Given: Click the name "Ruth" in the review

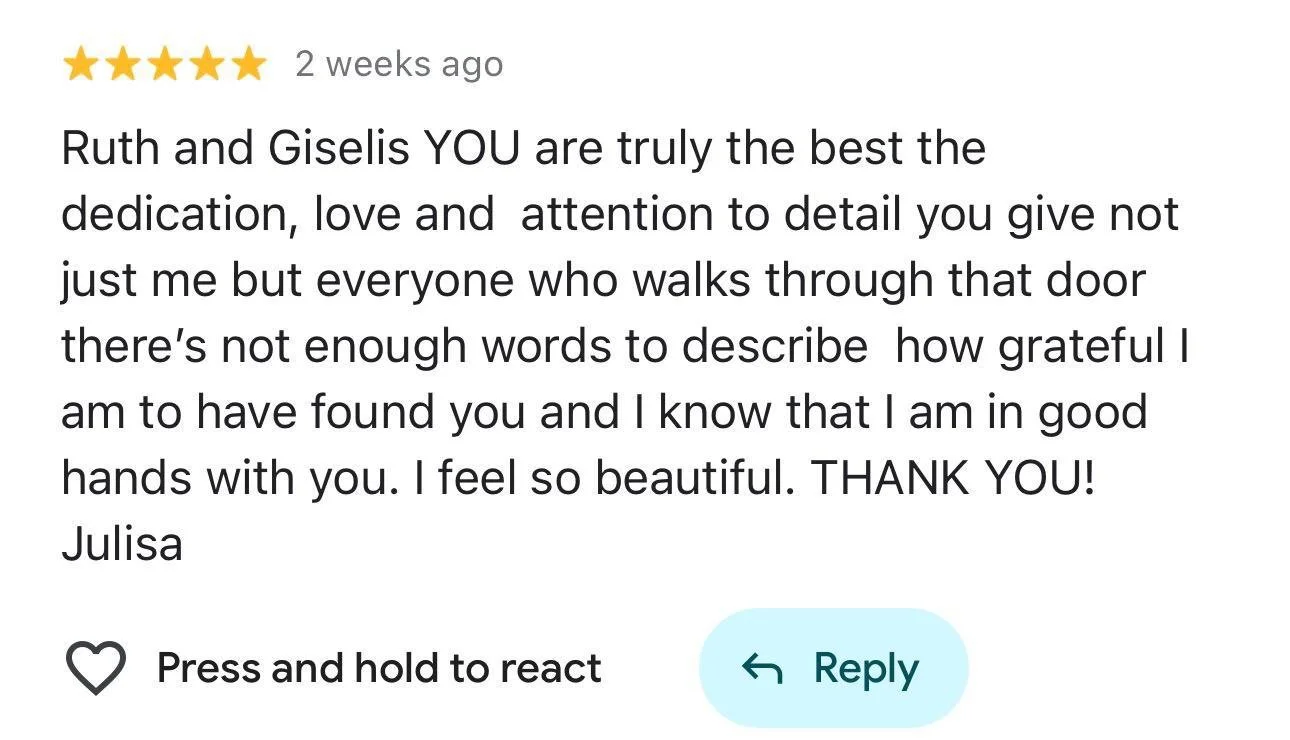Looking at the screenshot, I should point(111,149).
